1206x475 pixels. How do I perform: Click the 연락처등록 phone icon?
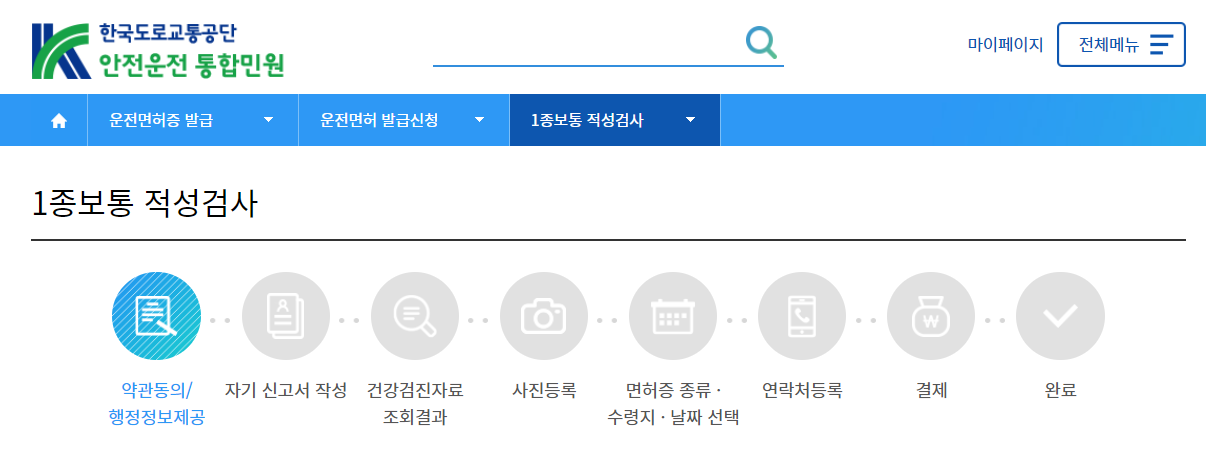point(802,316)
